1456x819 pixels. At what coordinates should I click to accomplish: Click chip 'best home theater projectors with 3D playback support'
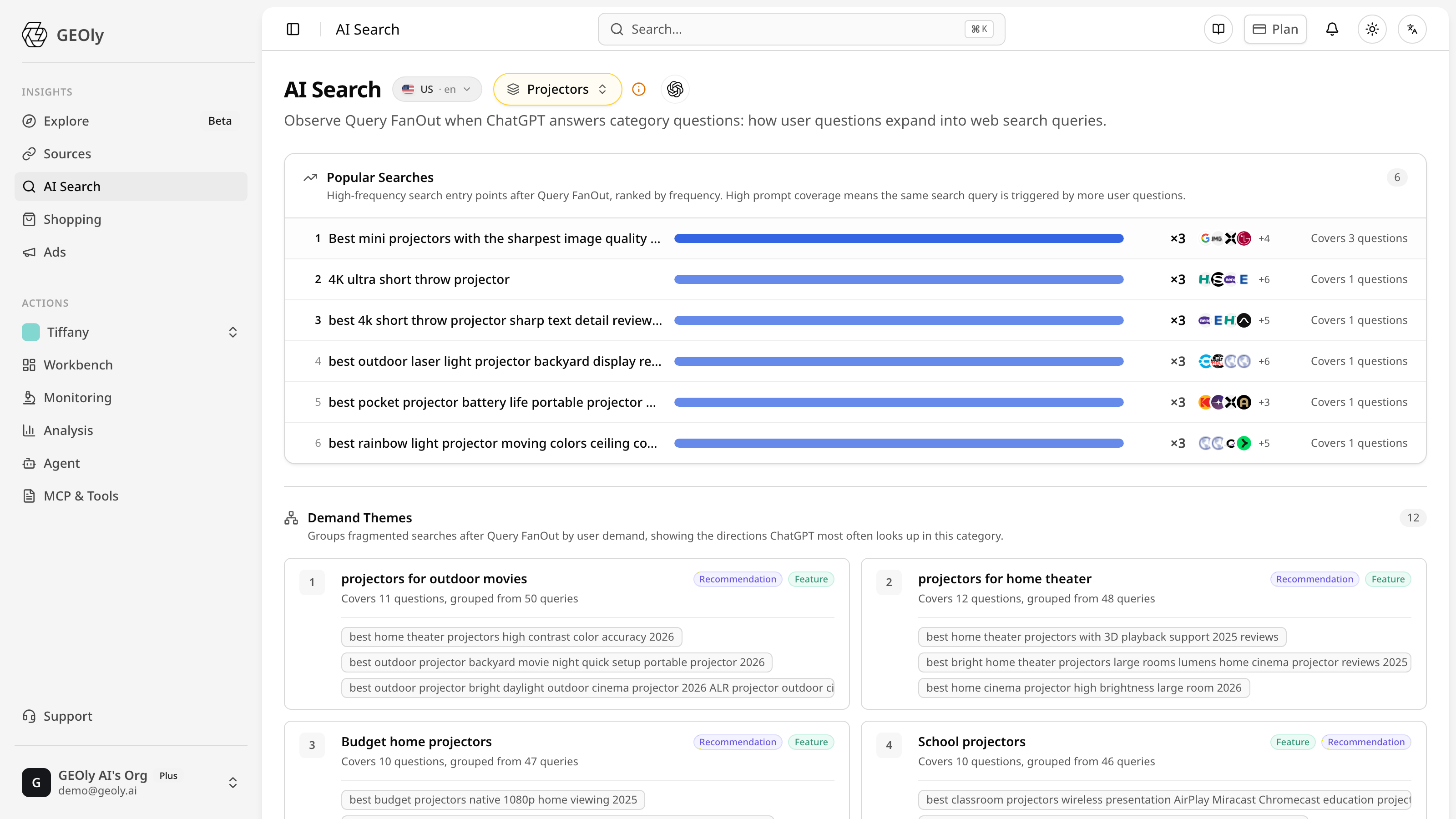pos(1102,637)
